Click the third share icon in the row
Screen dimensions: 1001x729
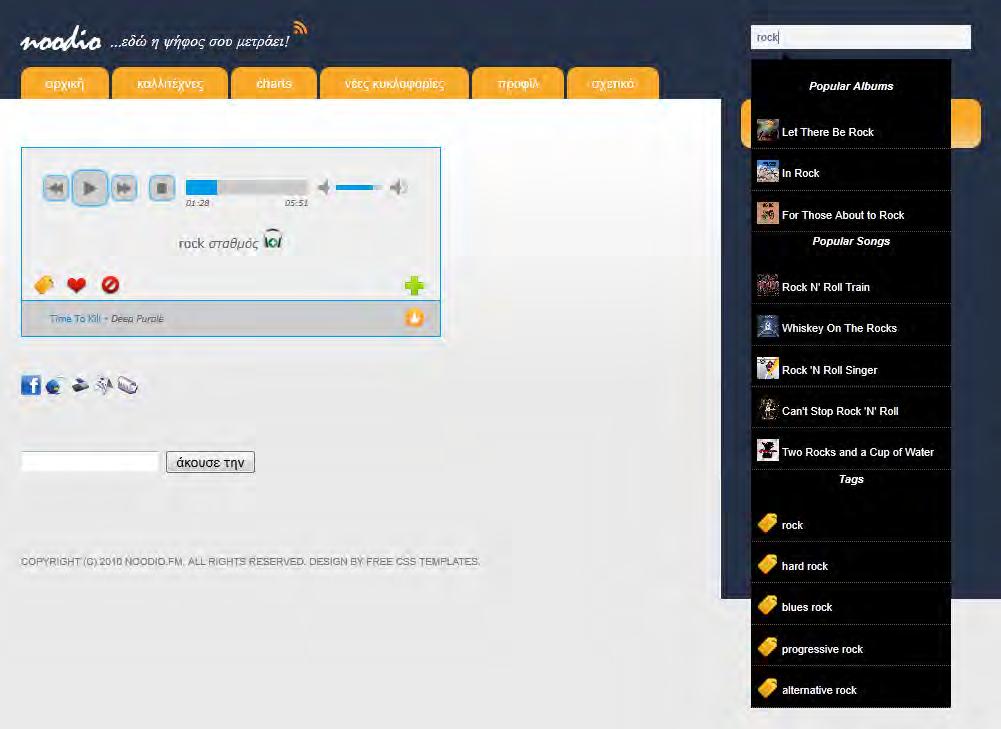point(80,385)
